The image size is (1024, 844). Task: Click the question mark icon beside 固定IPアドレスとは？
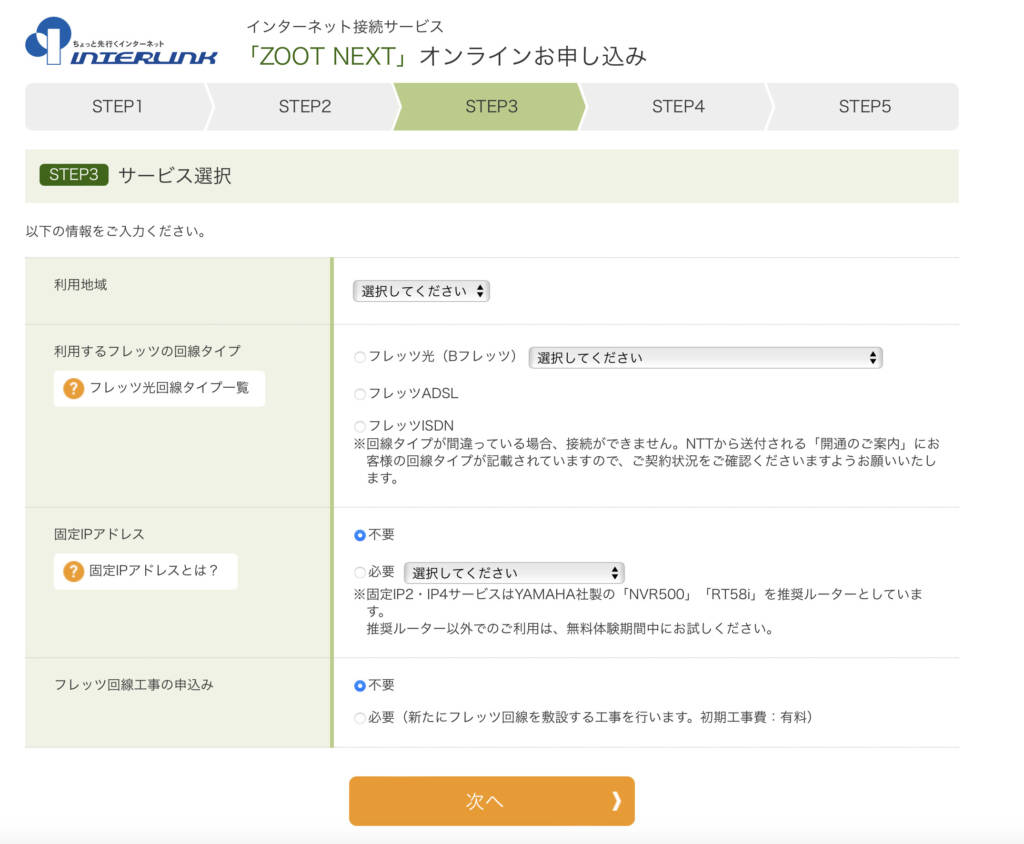click(74, 572)
